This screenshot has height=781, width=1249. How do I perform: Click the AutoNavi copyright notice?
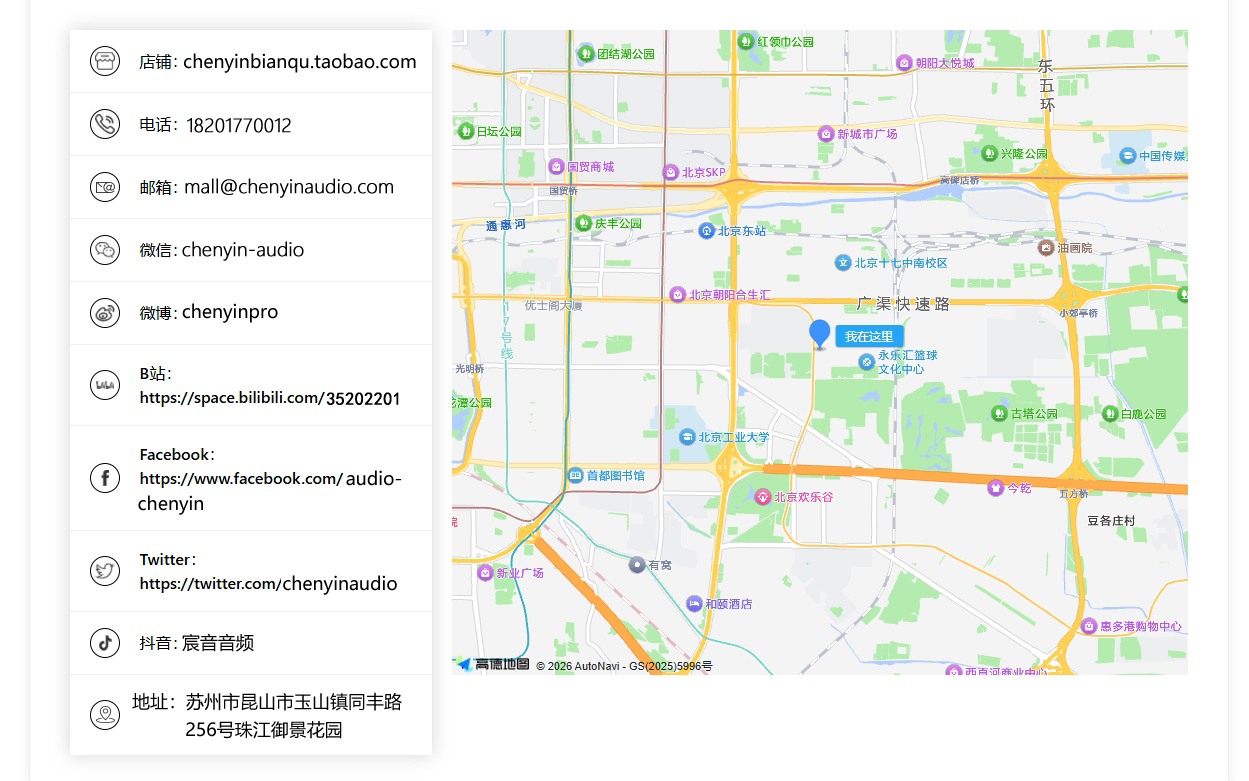click(624, 666)
